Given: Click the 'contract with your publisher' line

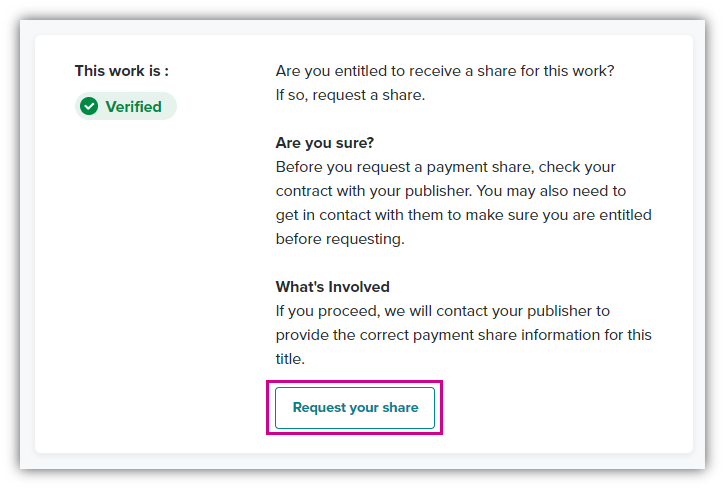Looking at the screenshot, I should click(451, 191).
